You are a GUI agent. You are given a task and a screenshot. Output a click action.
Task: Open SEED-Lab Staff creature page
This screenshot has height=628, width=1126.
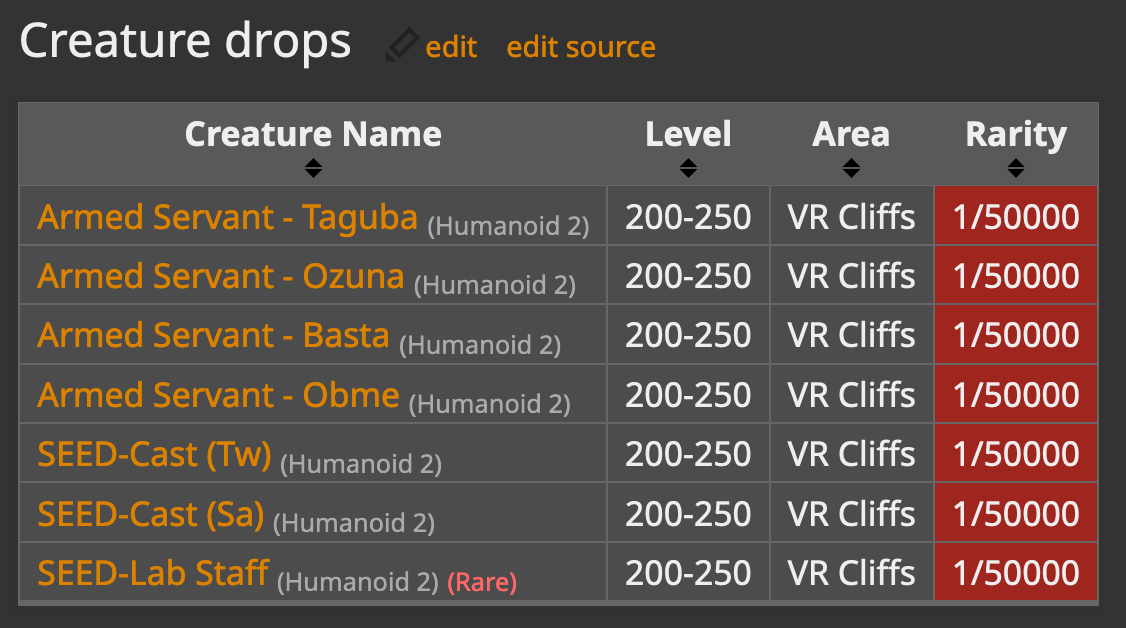pyautogui.click(x=153, y=573)
